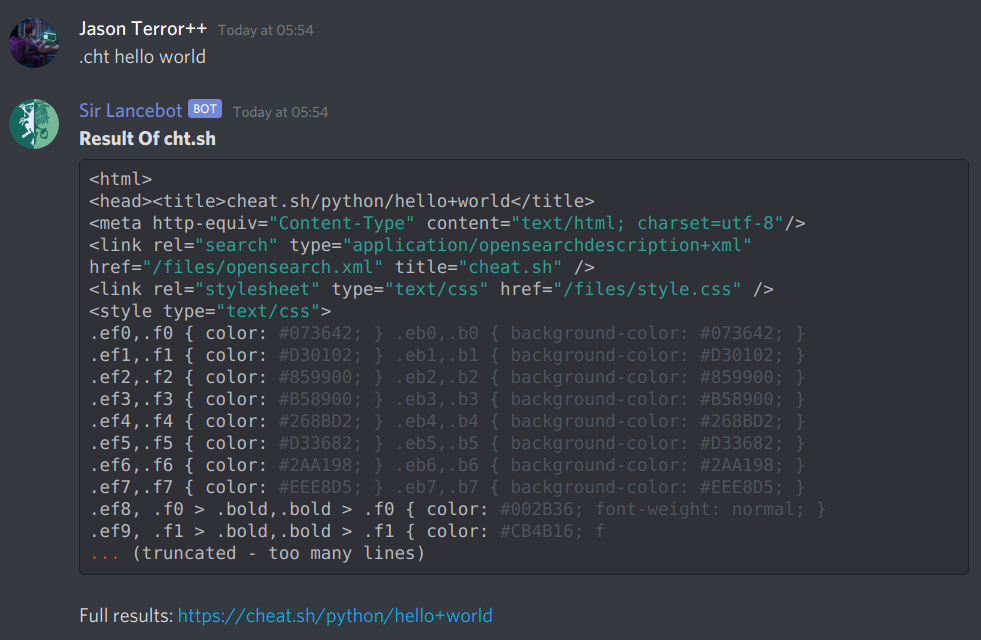Viewport: 981px width, 640px height.
Task: Click the Jason Terror++ username
Action: (x=143, y=29)
